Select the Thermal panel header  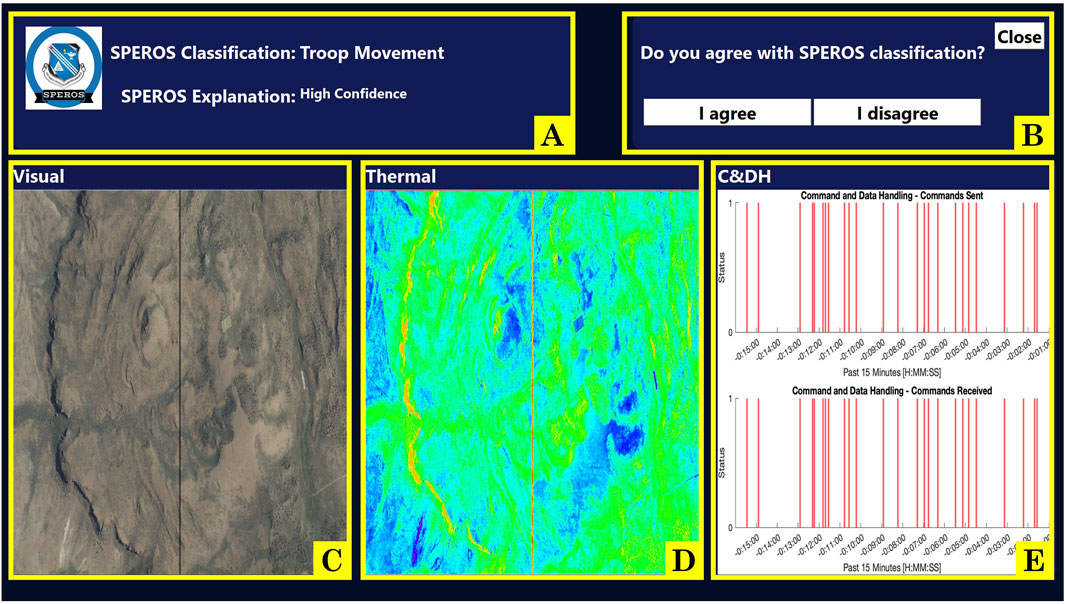[532, 177]
